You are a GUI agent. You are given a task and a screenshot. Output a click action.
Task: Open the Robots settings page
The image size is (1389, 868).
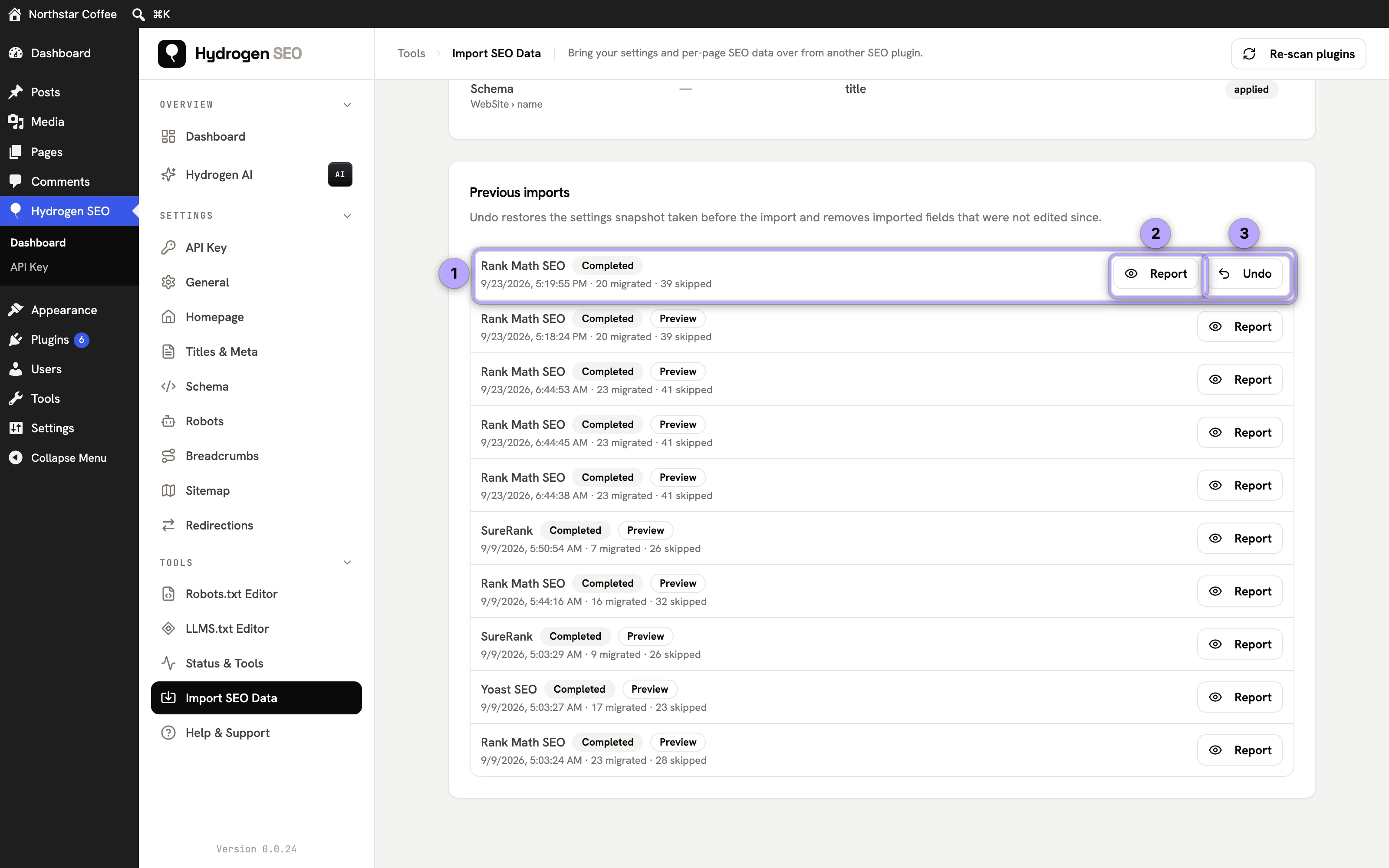257,421
